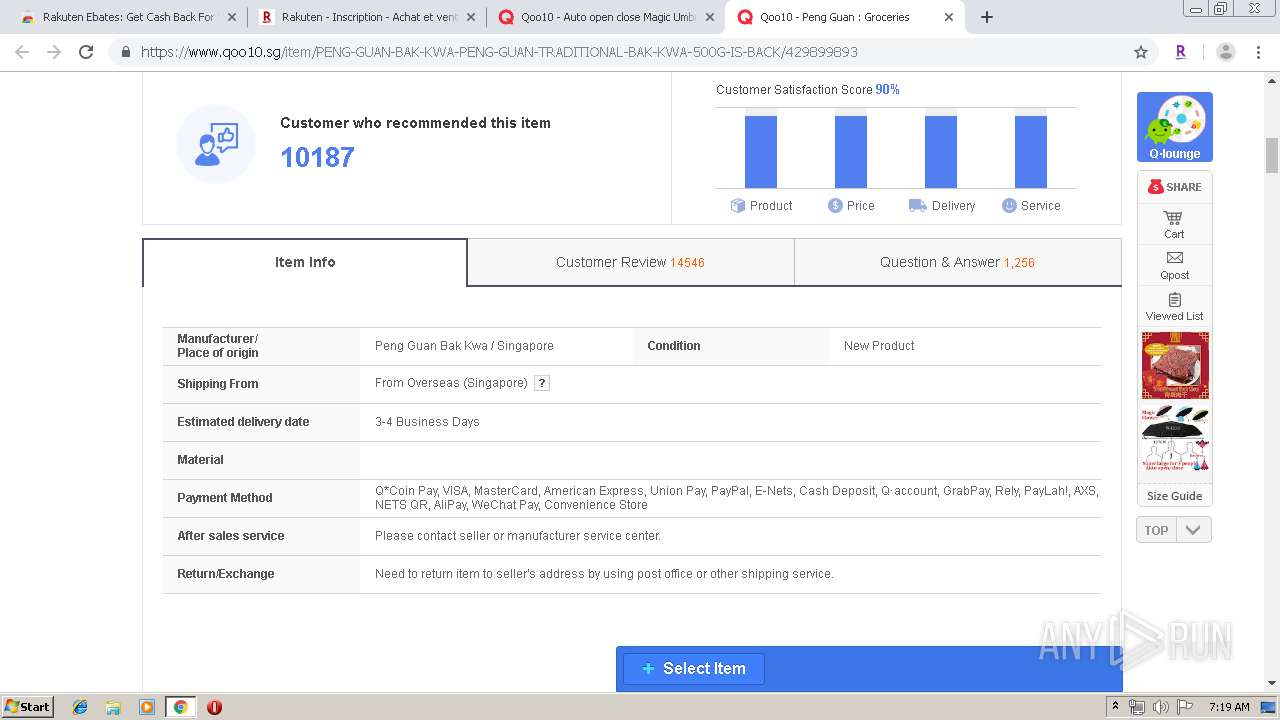Click the 'Peng Guan Bak Kwa / Singapore' cell
The height and width of the screenshot is (720, 1280).
(x=464, y=346)
